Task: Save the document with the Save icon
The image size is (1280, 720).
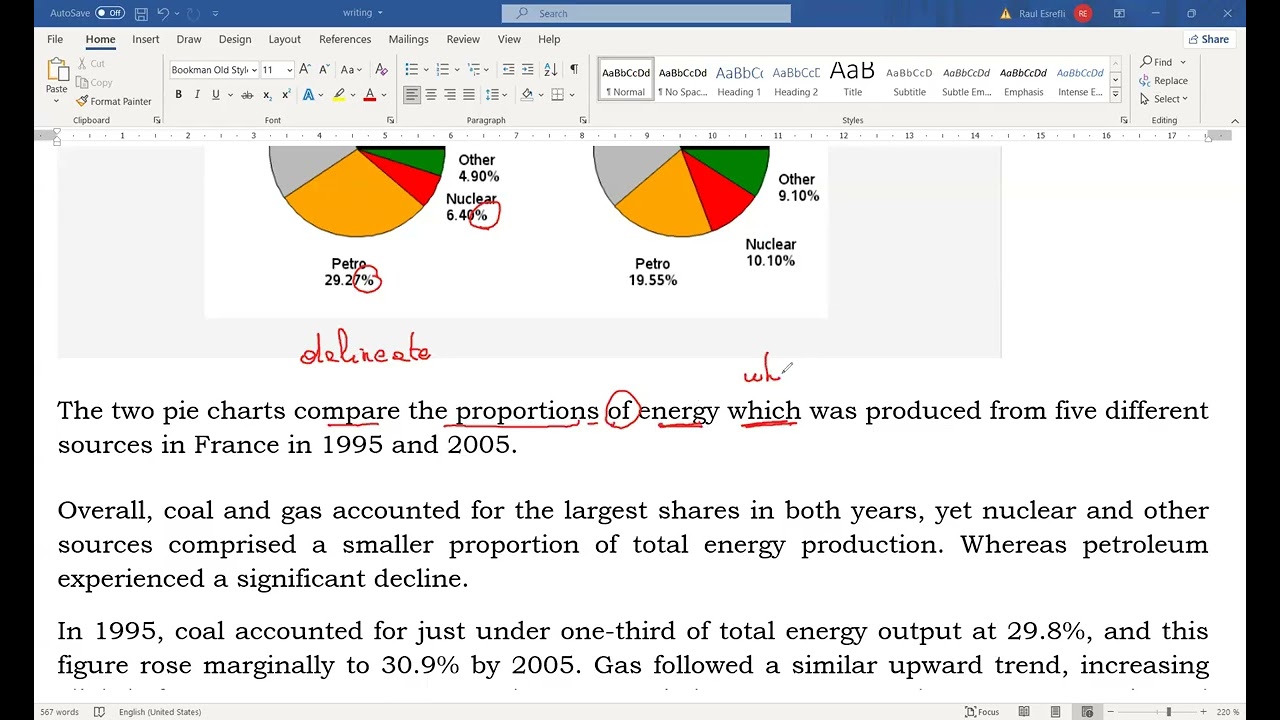Action: click(141, 13)
